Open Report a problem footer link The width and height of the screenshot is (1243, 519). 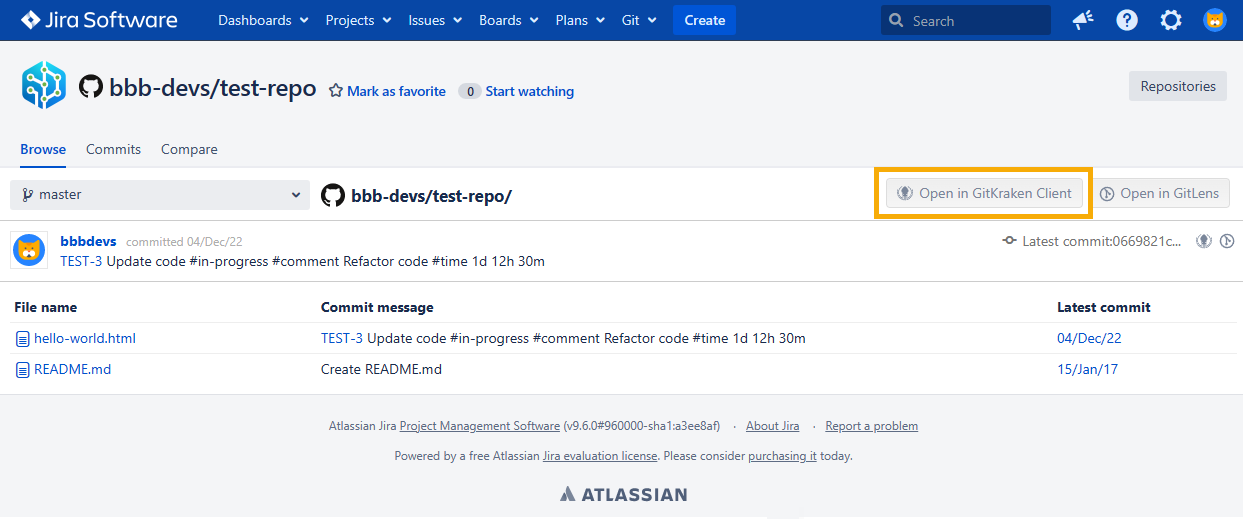pyautogui.click(x=871, y=426)
